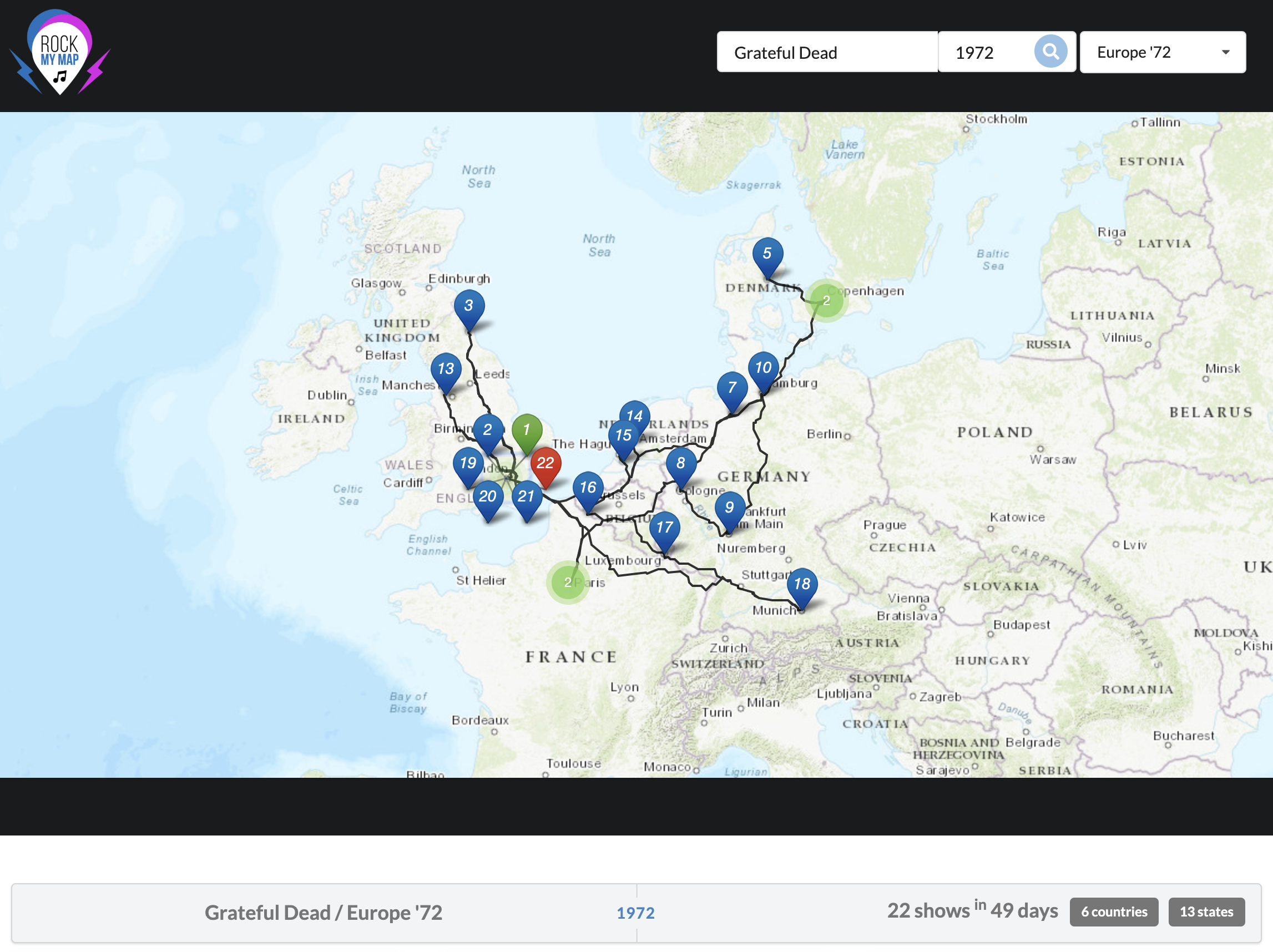Image resolution: width=1273 pixels, height=952 pixels.
Task: Click the blue 1972 year link
Action: tap(635, 913)
